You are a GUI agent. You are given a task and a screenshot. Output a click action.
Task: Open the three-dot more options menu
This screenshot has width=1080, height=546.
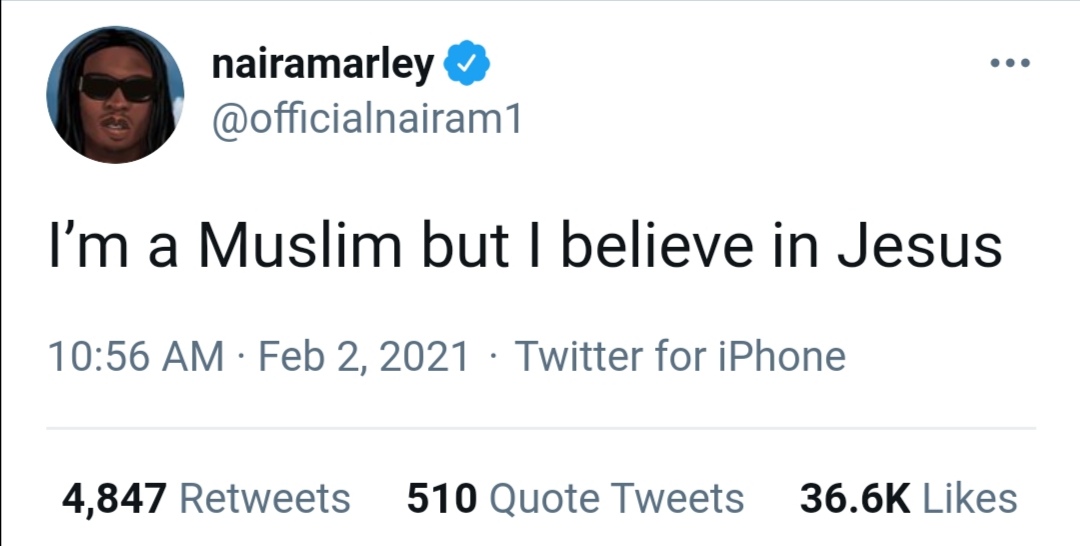1008,65
